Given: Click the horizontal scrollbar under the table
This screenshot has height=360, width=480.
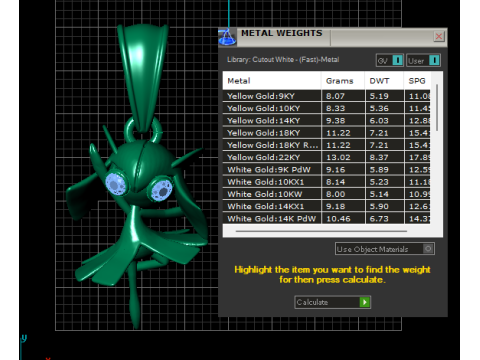Looking at the screenshot, I should click(321, 231).
